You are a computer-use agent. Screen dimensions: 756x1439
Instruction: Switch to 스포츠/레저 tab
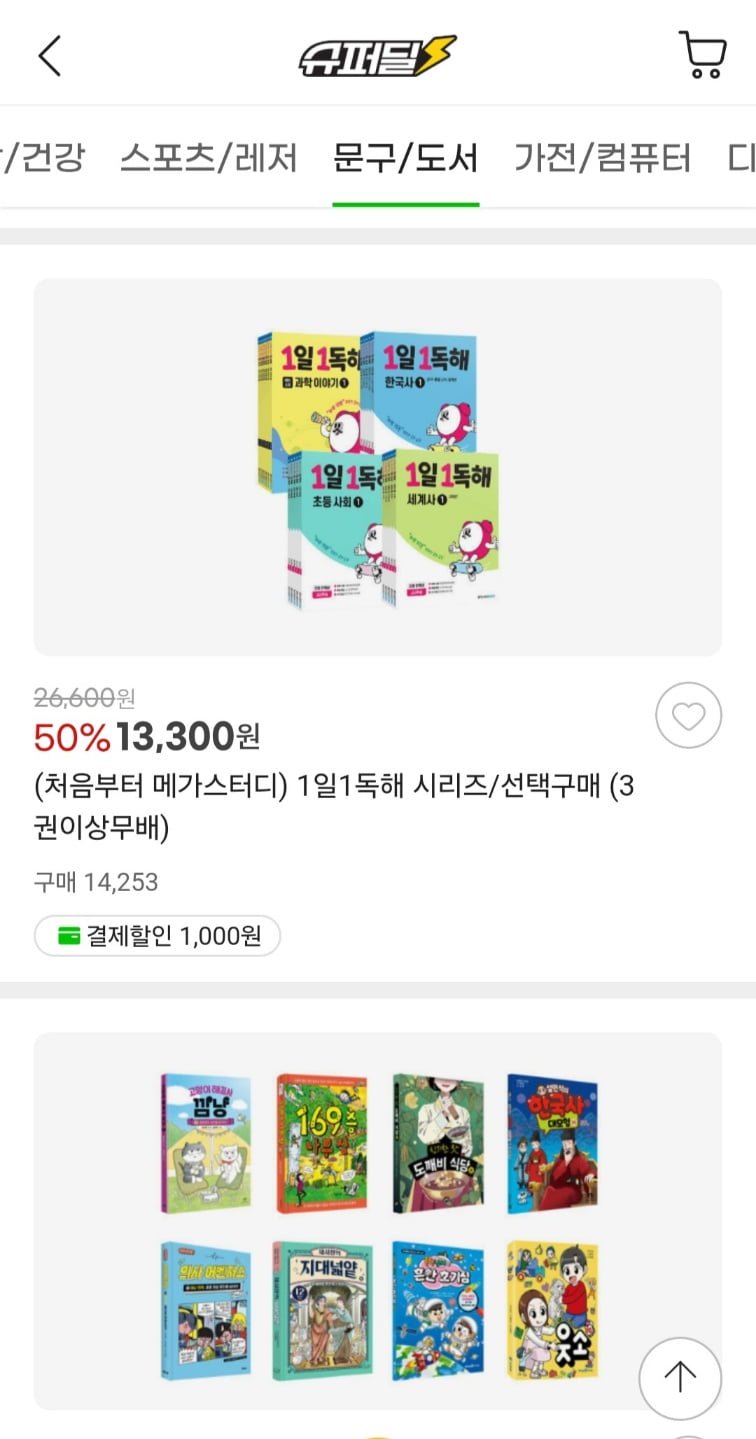tap(208, 158)
